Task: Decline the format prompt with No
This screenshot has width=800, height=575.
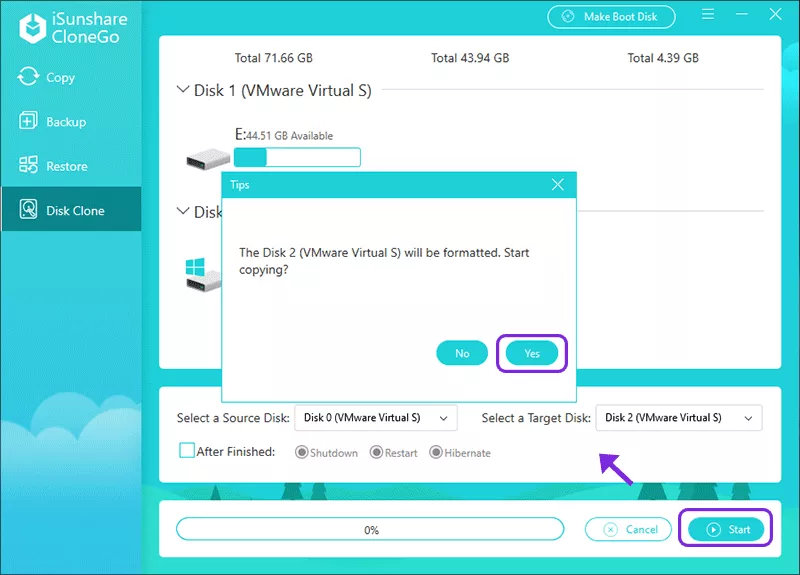Action: click(x=462, y=353)
